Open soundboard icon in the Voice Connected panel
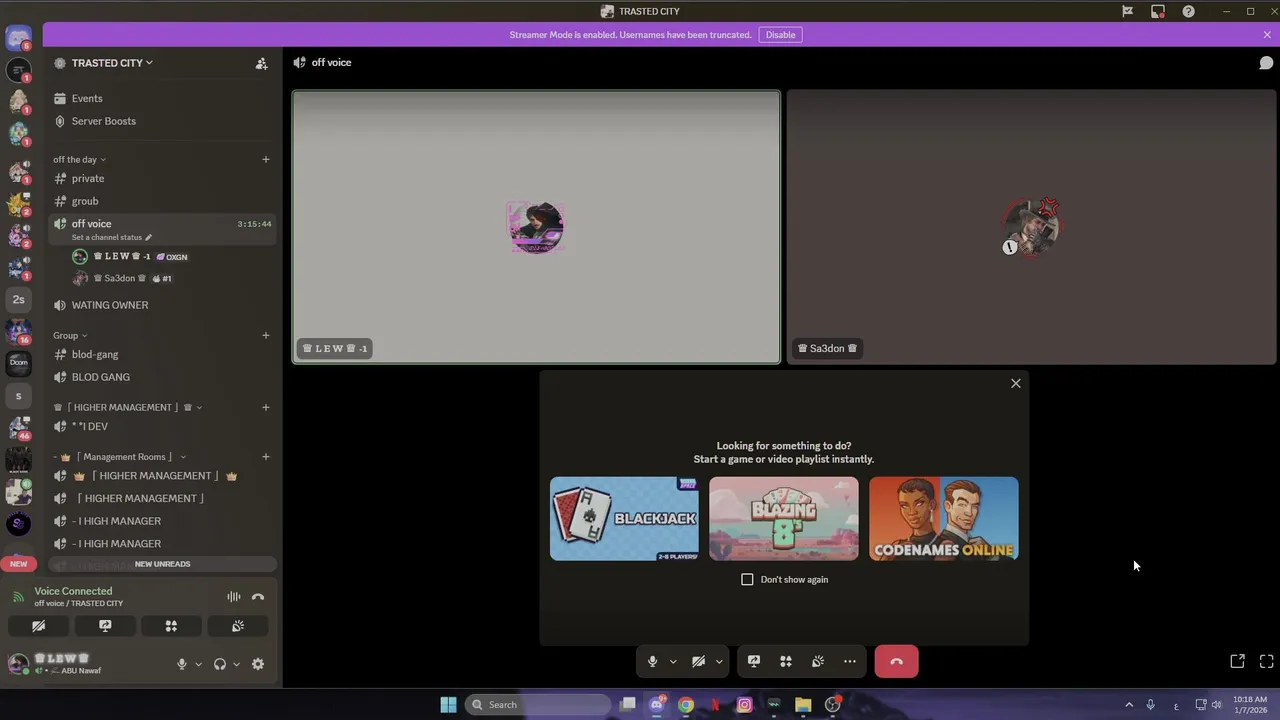 click(238, 626)
